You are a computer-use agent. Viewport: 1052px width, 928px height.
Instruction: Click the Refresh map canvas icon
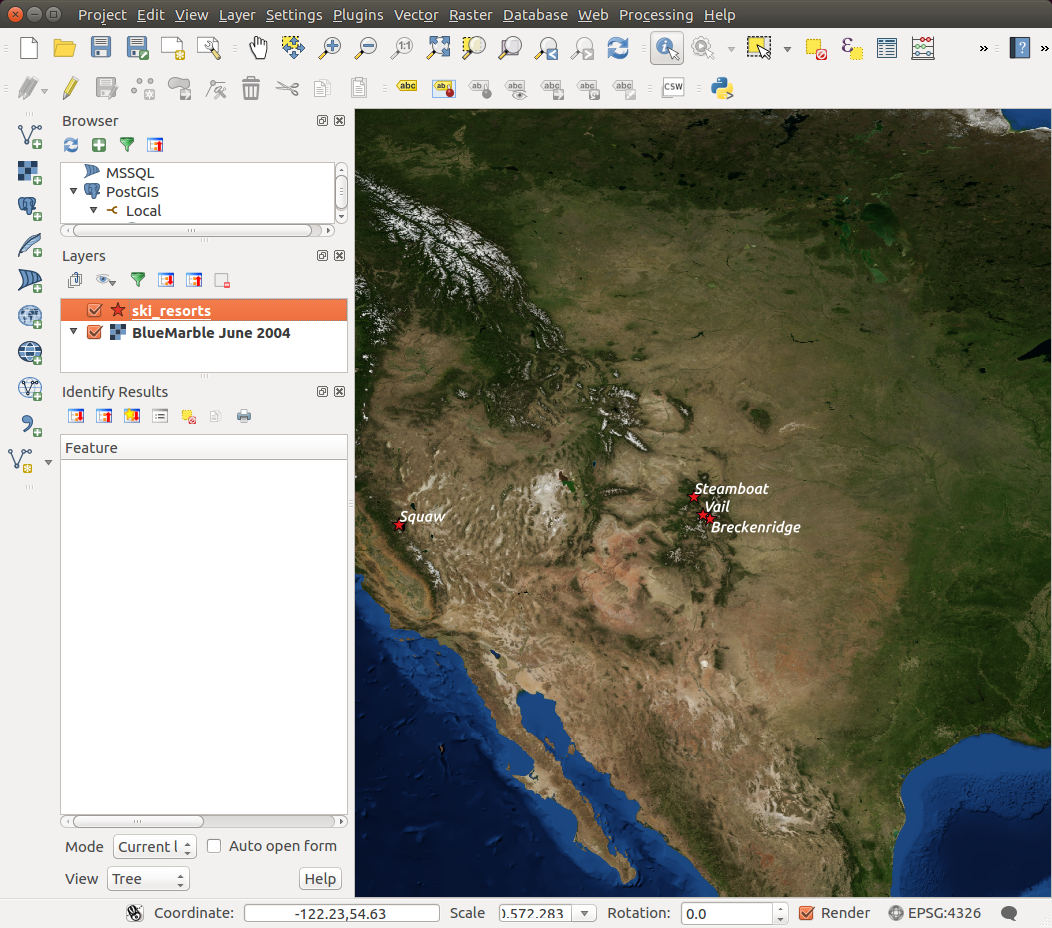tap(618, 48)
